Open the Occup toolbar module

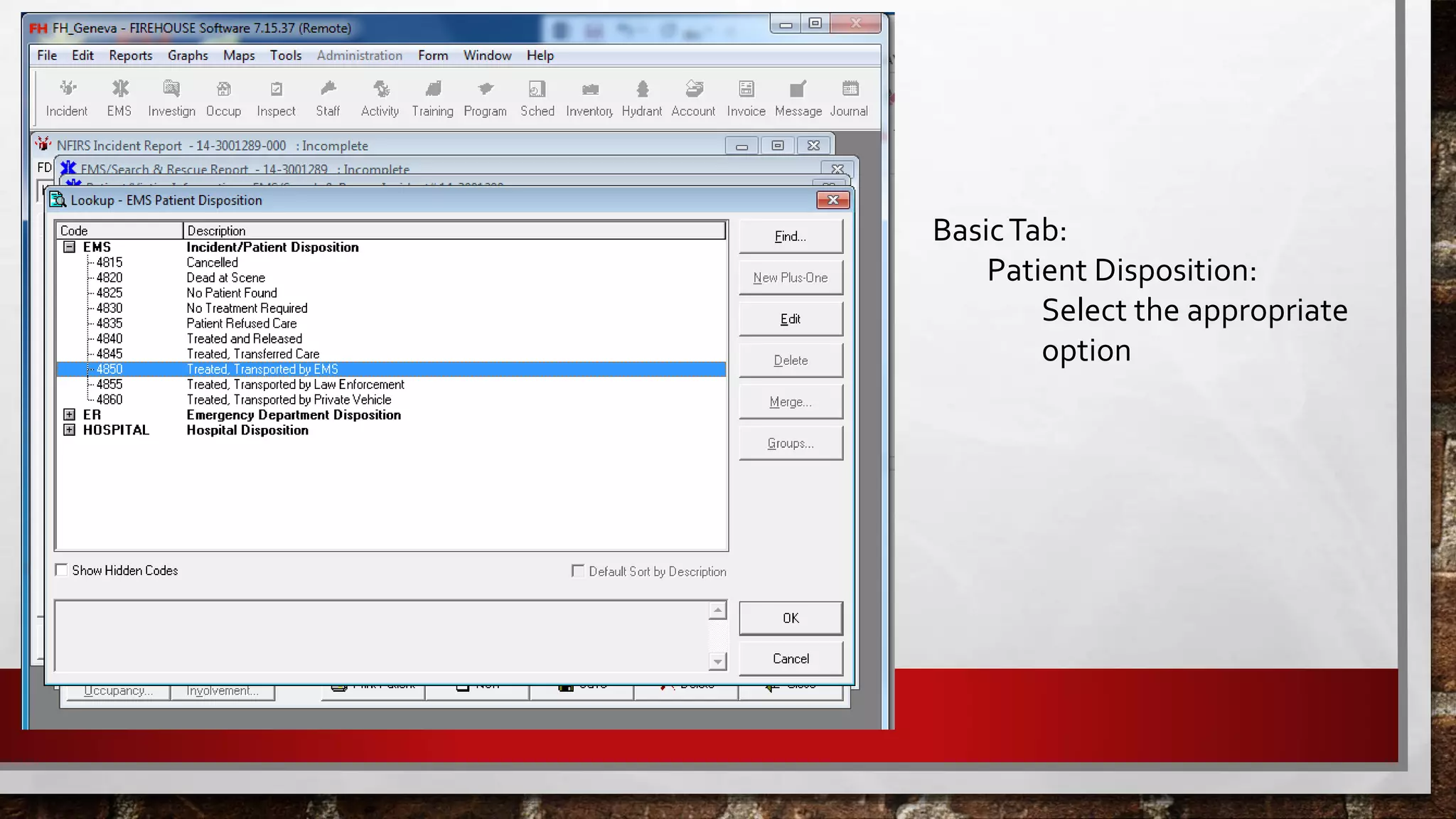coord(223,99)
